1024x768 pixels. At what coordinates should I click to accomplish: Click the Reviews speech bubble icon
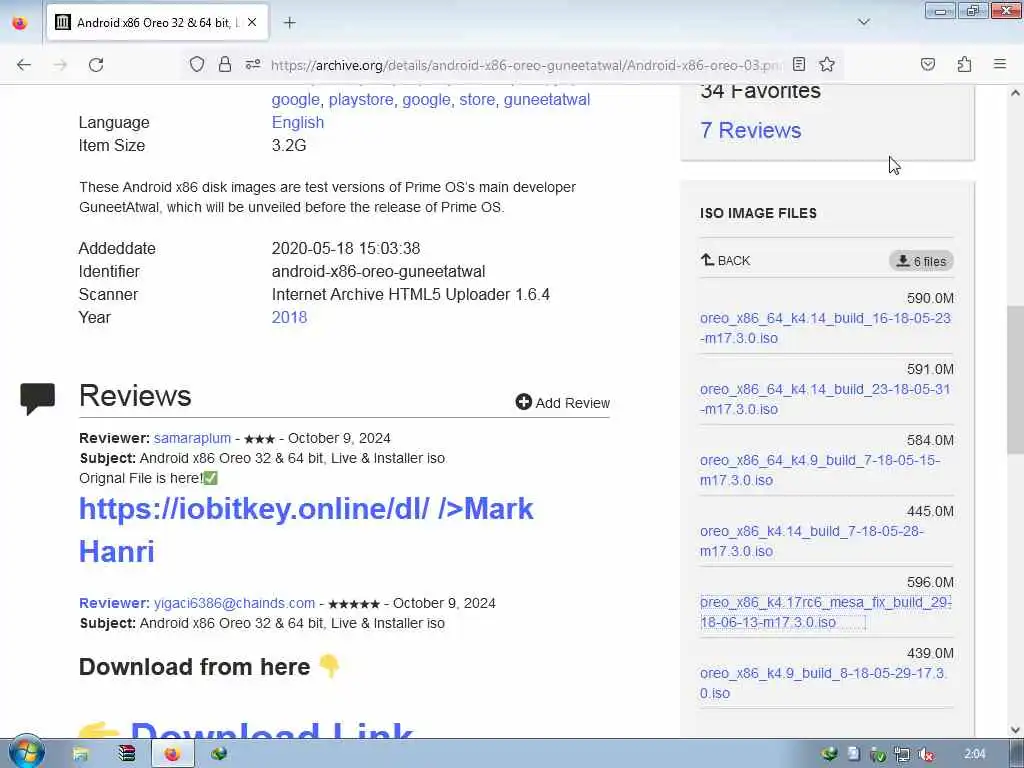[37, 398]
